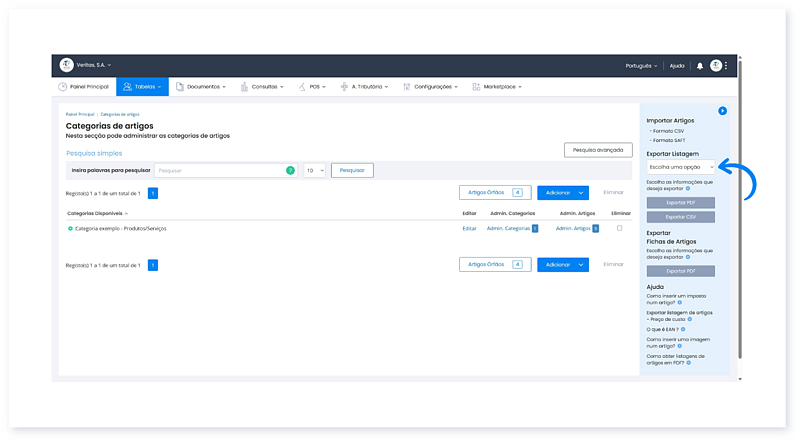Click info icon next to O que é EAN

(x=682, y=329)
